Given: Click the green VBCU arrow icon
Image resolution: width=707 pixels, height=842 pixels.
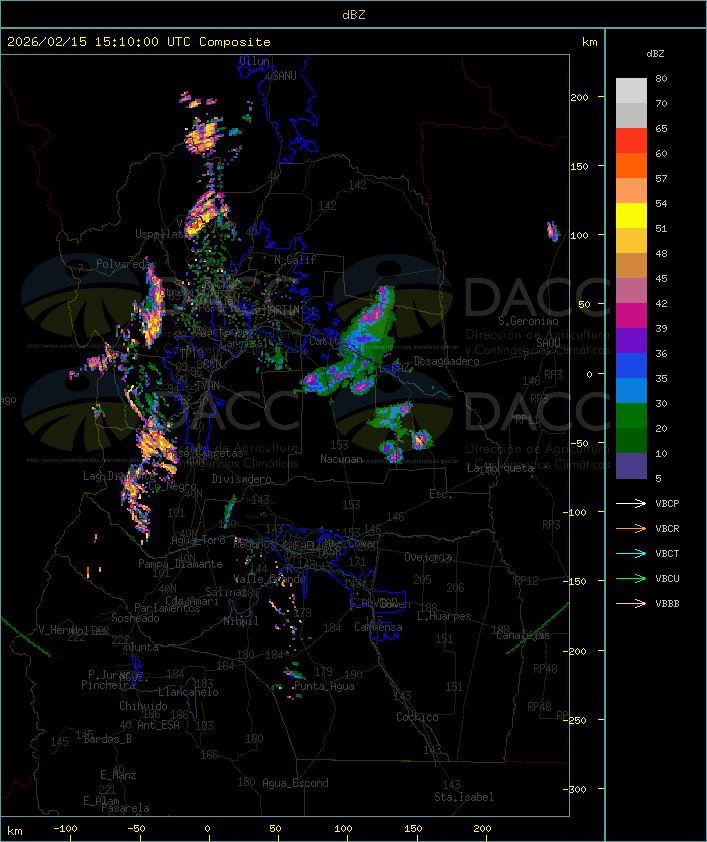Looking at the screenshot, I should pyautogui.click(x=631, y=578).
